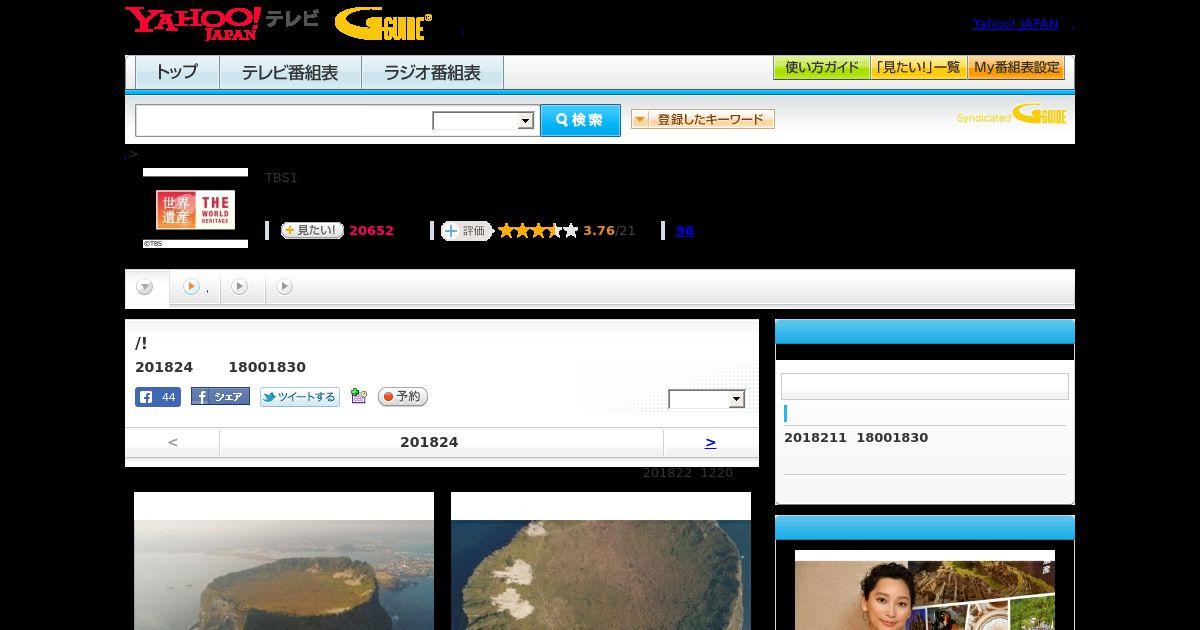The image size is (1200, 630).
Task: Open the 96 link
Action: pos(684,231)
